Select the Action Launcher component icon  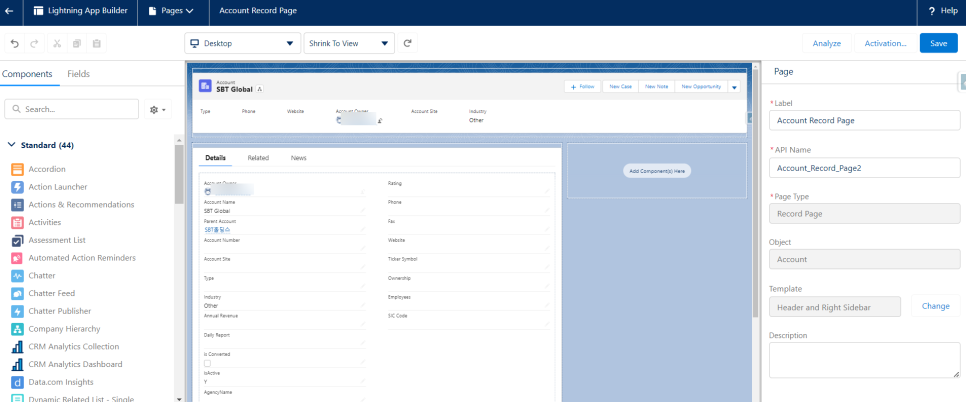pyautogui.click(x=17, y=187)
